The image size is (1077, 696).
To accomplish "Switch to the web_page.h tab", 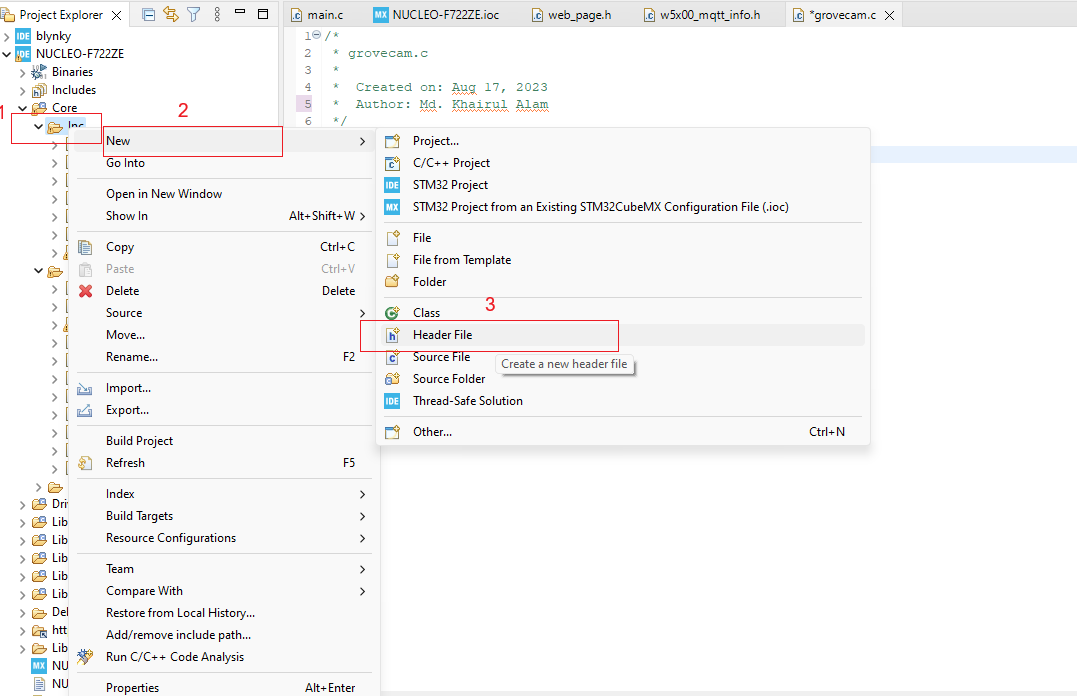I will tap(571, 14).
